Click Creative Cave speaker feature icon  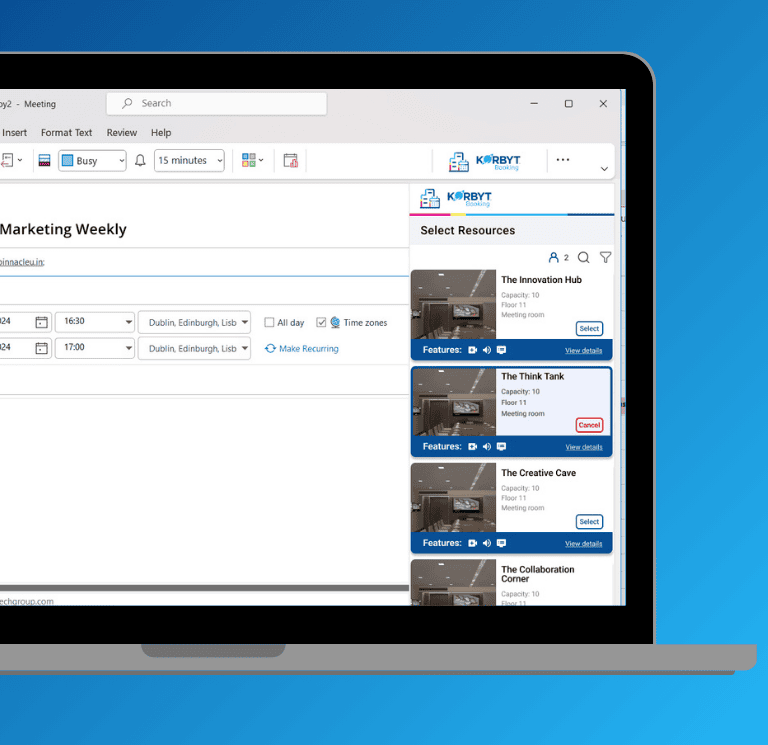click(x=487, y=543)
